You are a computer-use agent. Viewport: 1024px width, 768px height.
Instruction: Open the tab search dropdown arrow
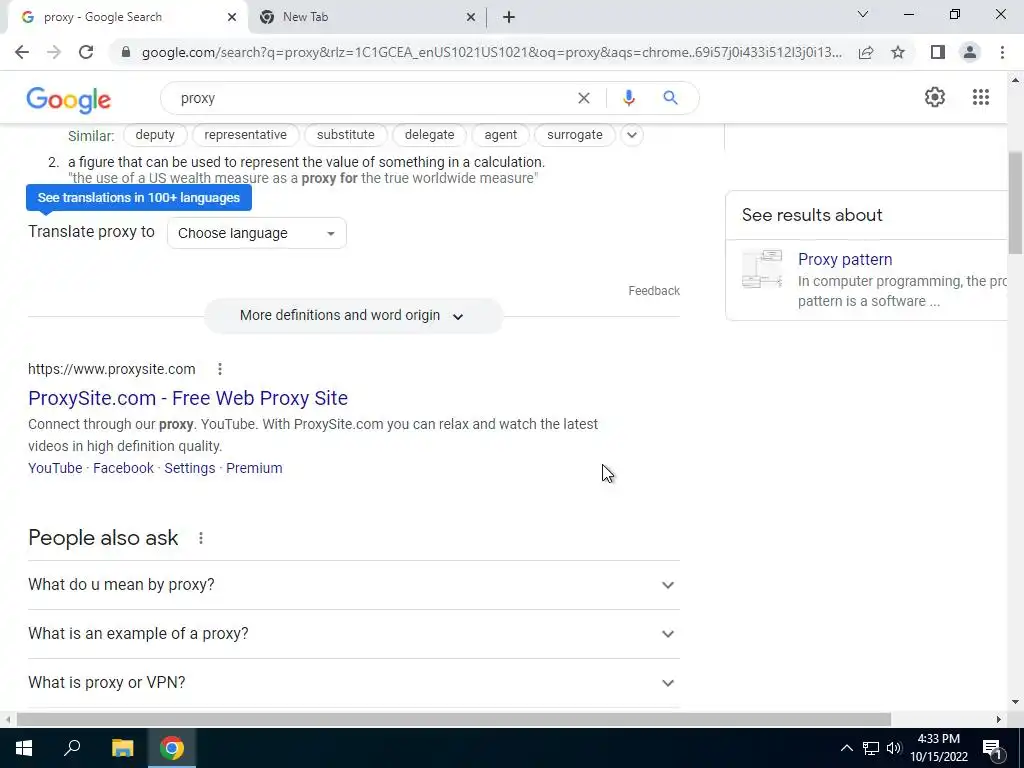coord(863,14)
